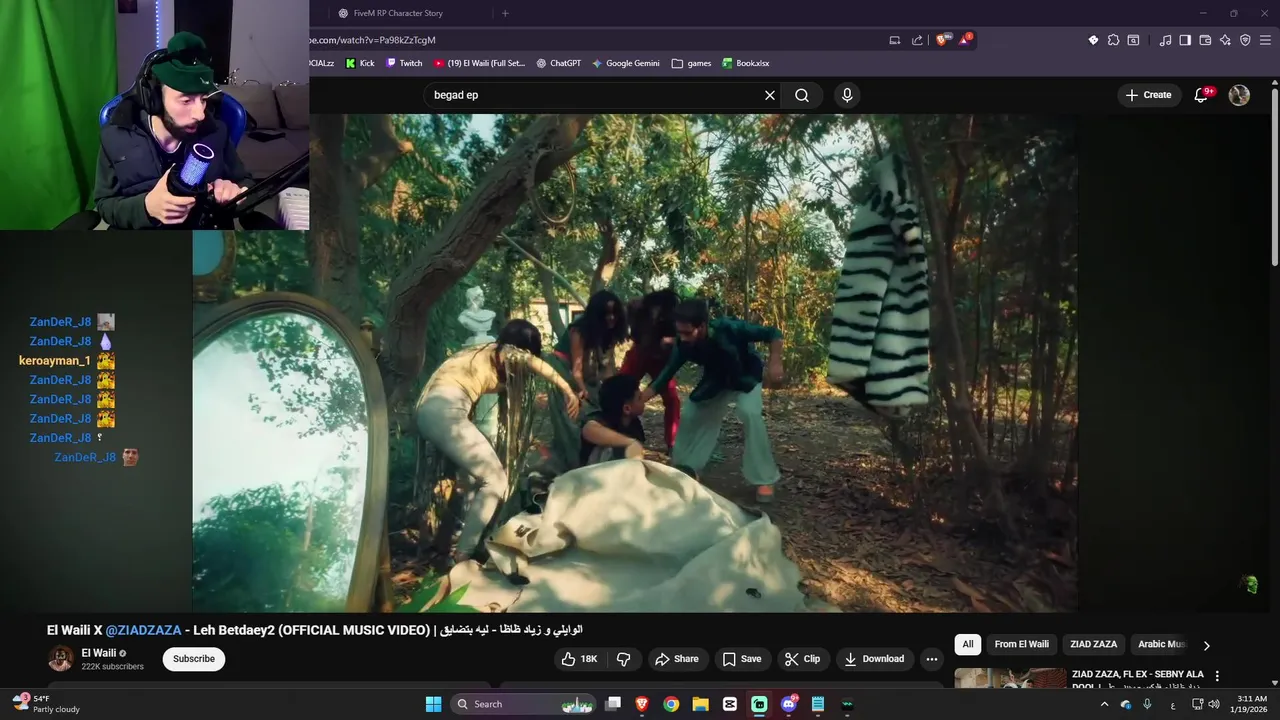1280x720 pixels.
Task: Dislike the video with thumbs-down
Action: point(624,659)
